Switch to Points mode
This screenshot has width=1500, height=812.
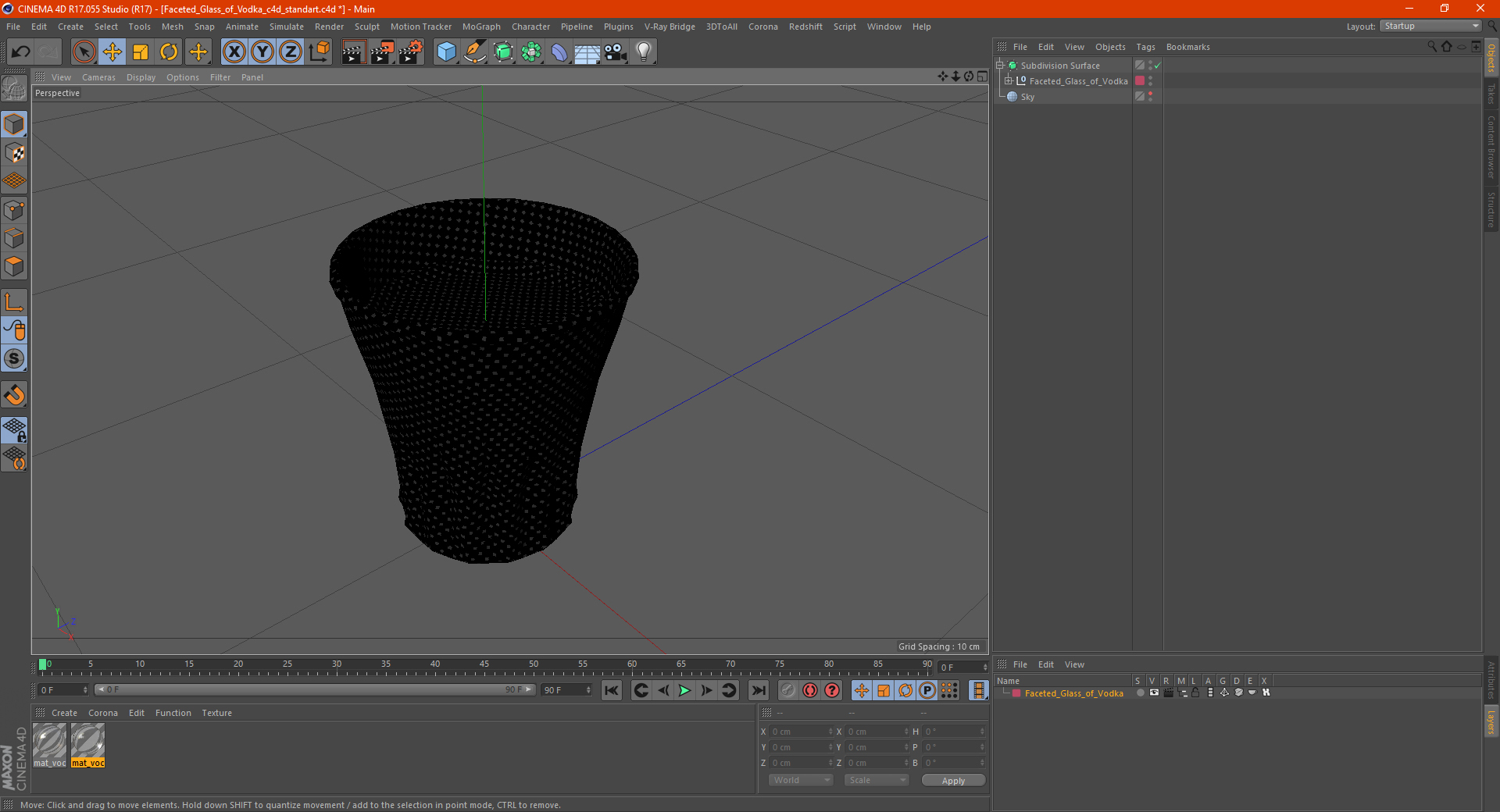14,210
